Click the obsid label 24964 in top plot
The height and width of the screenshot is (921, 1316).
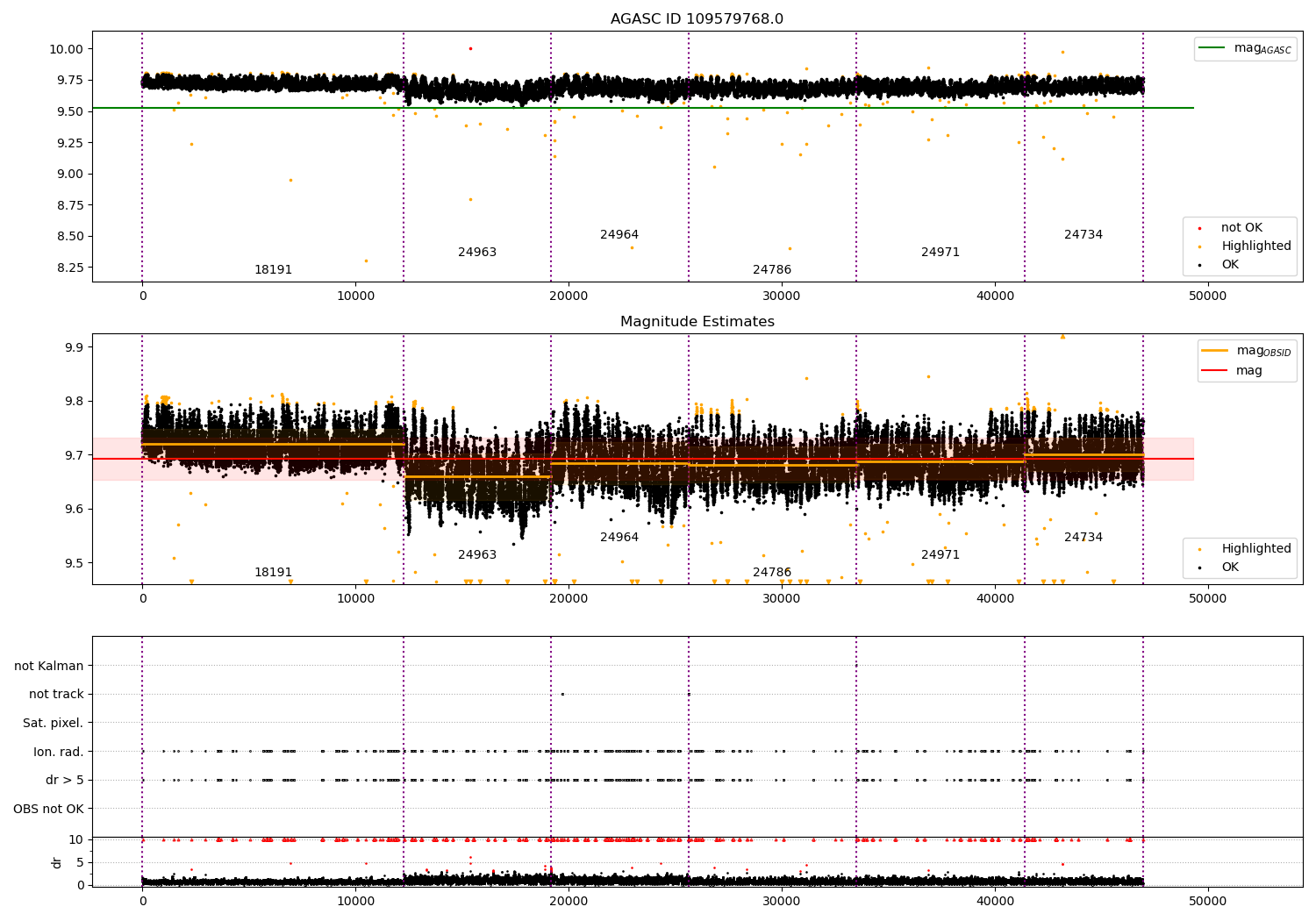click(x=619, y=235)
